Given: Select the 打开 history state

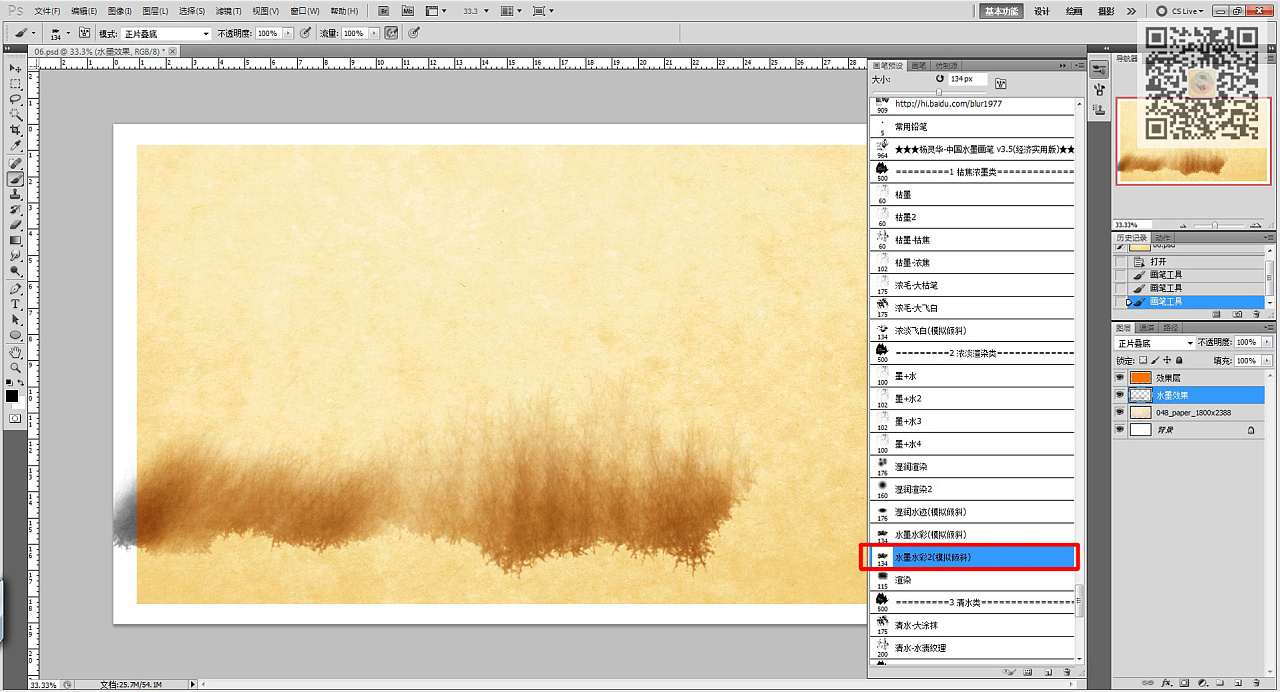Looking at the screenshot, I should pyautogui.click(x=1158, y=261).
